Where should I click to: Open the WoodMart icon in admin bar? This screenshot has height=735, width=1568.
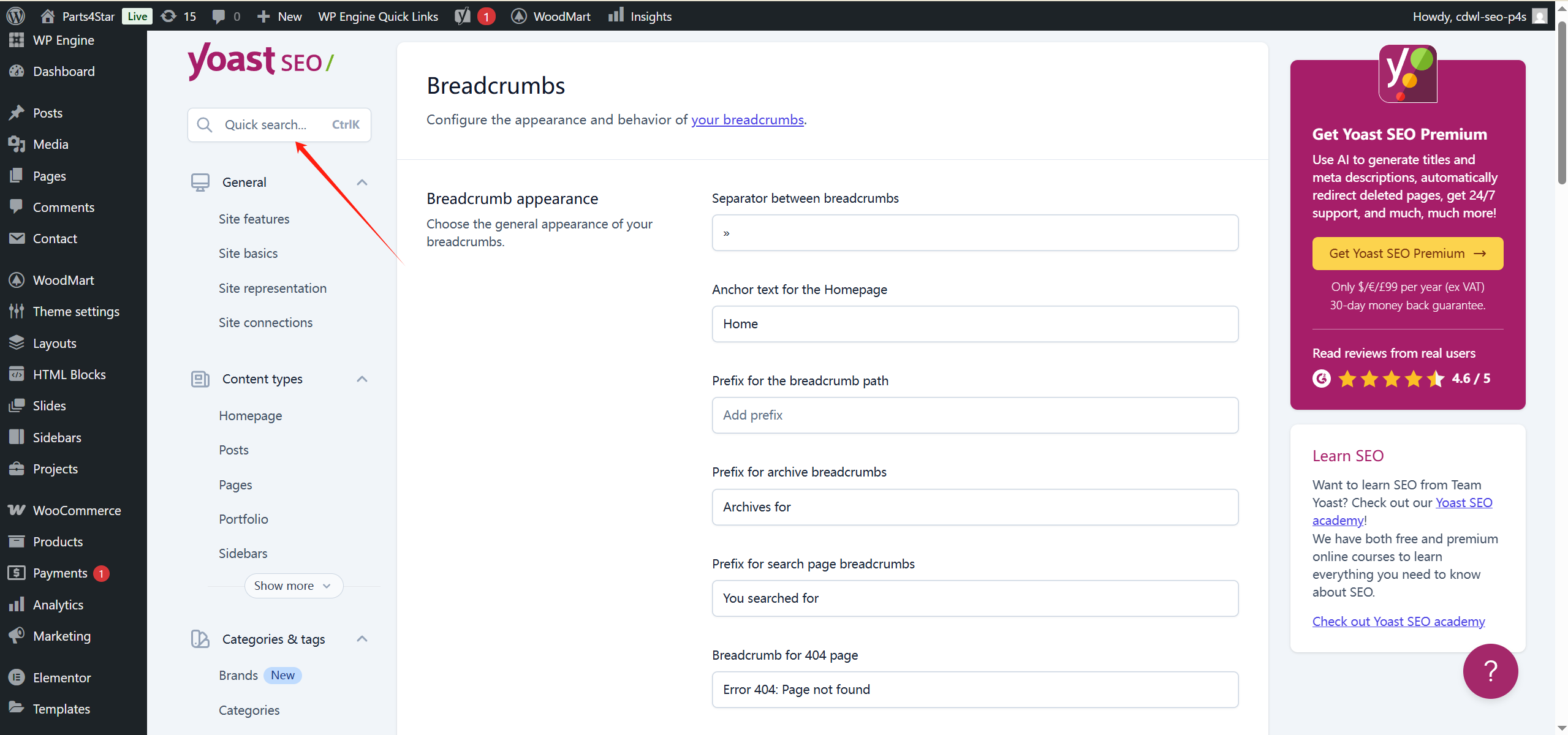tap(519, 17)
